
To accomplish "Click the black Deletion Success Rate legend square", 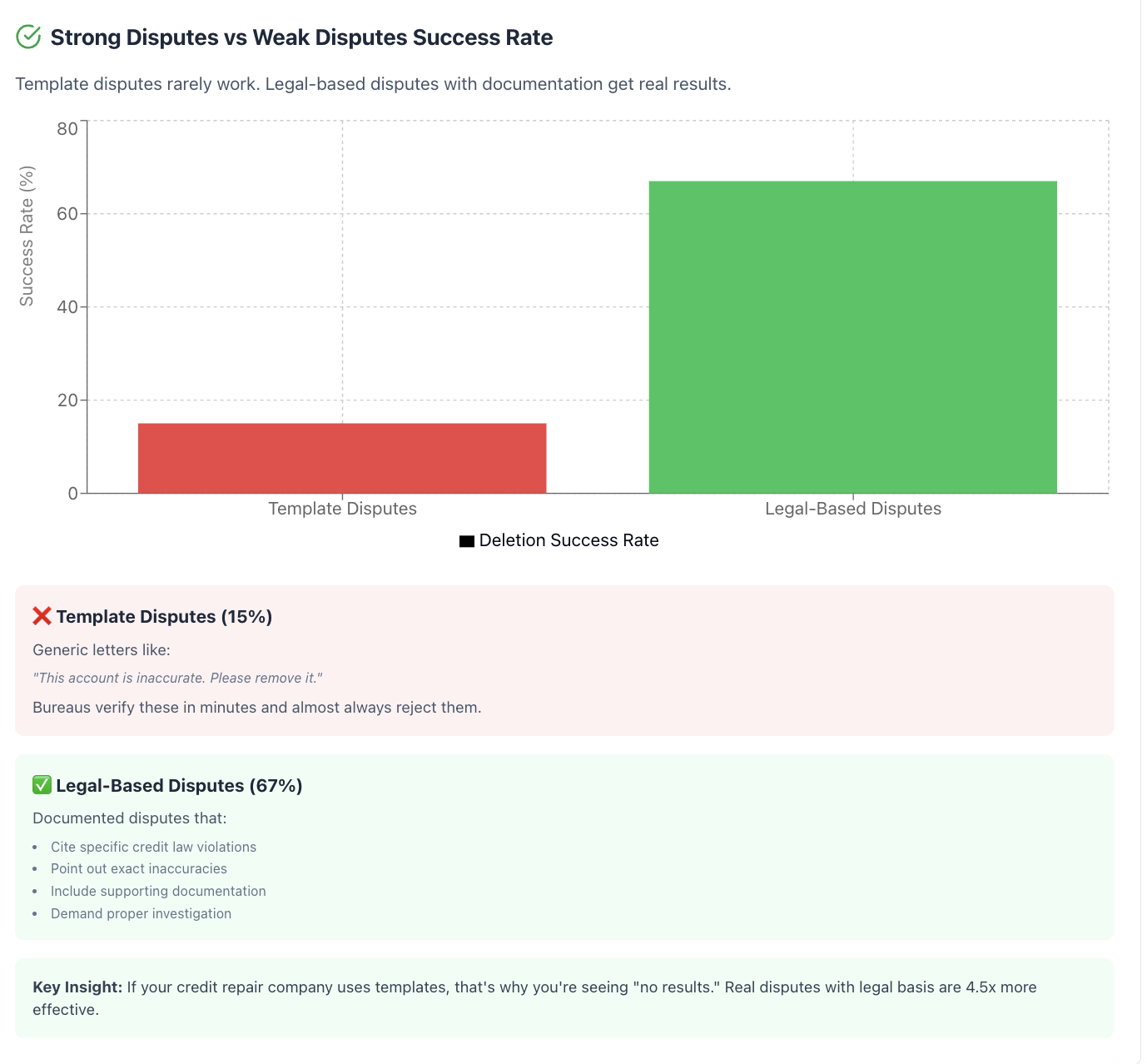I will click(467, 541).
